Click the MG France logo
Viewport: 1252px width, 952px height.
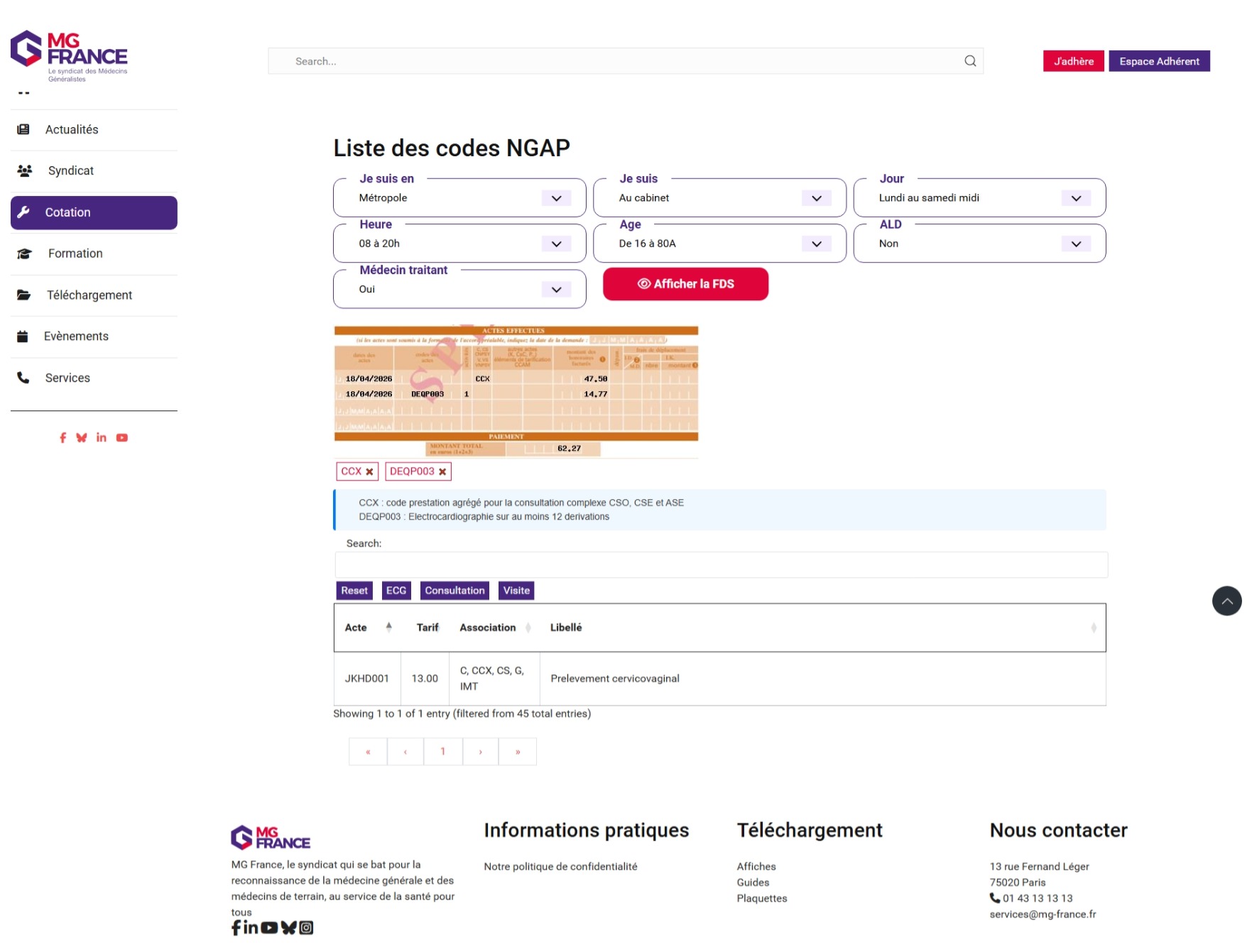coord(69,55)
